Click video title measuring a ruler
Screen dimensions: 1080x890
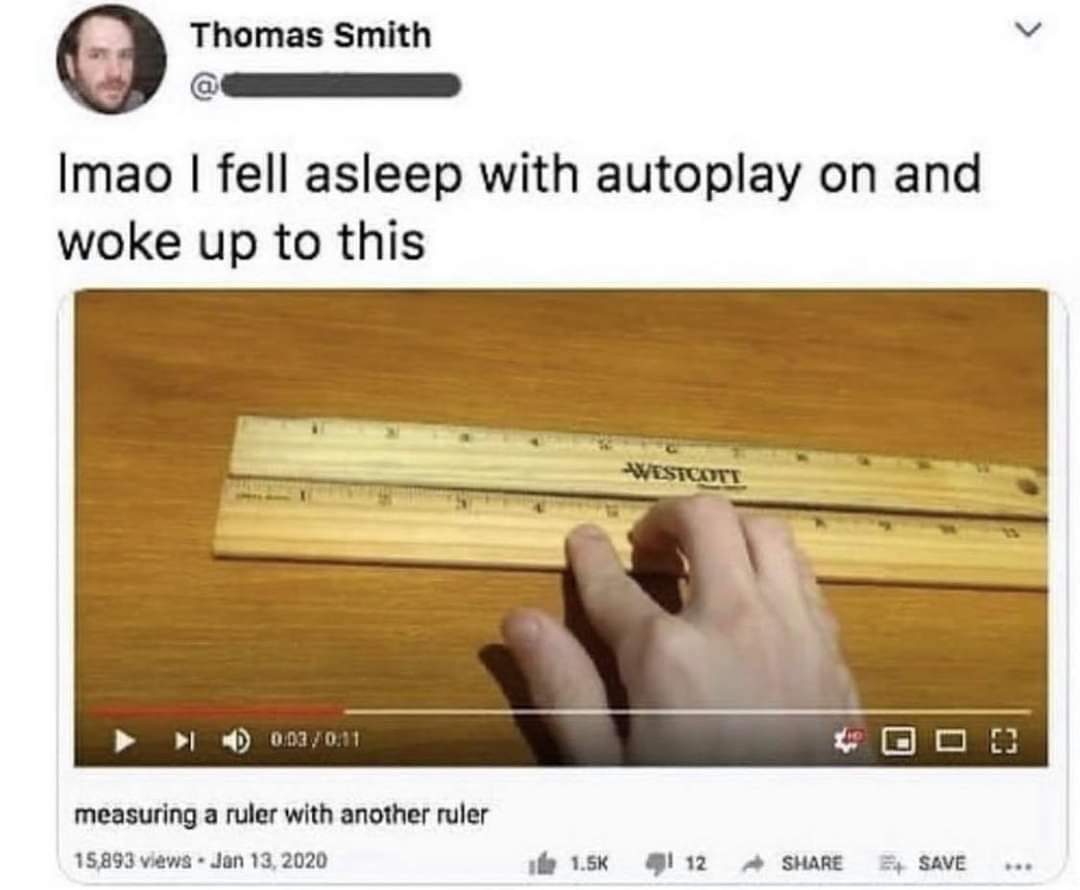pyautogui.click(x=281, y=815)
